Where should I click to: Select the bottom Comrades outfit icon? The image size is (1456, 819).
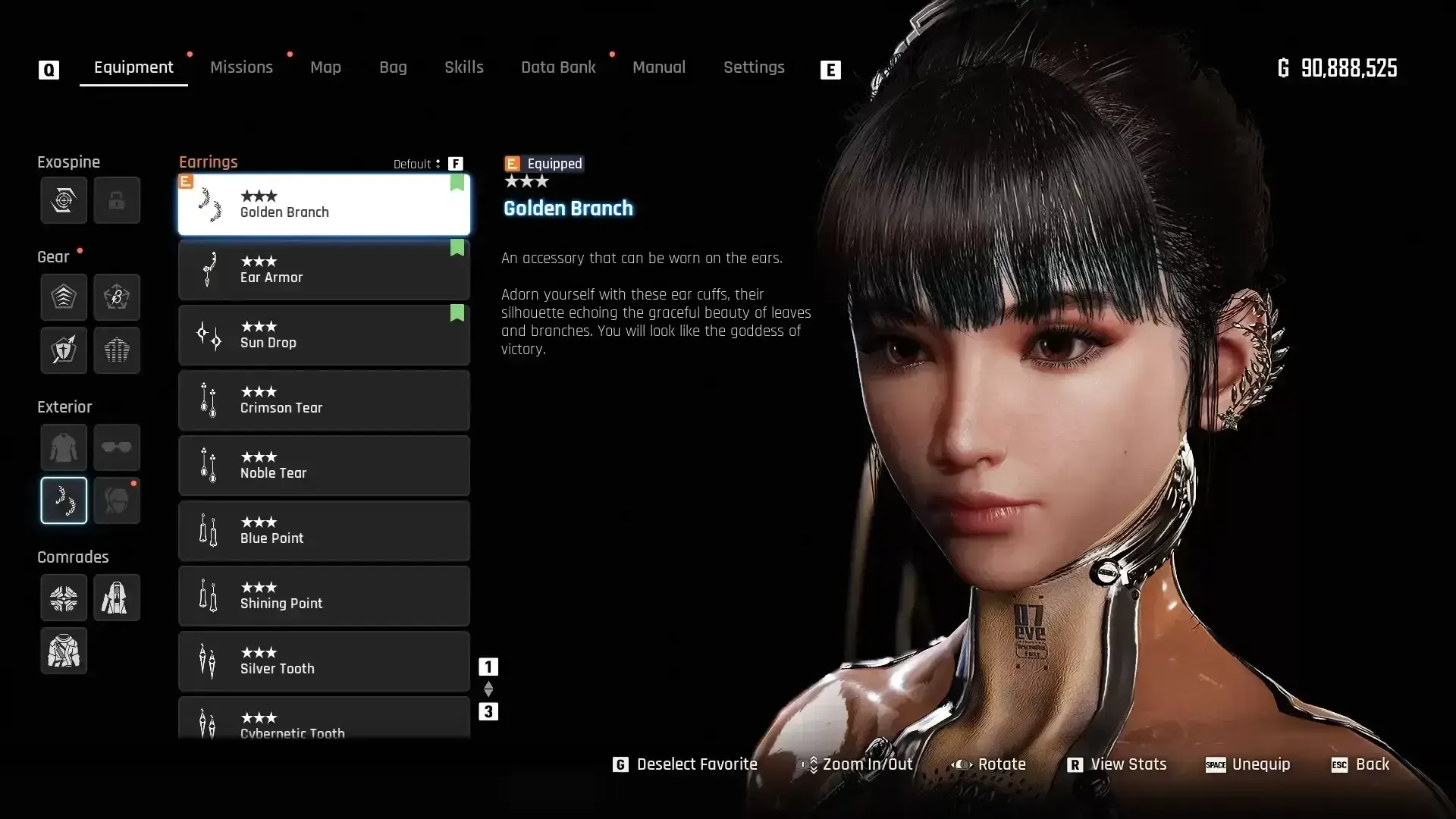pyautogui.click(x=64, y=651)
